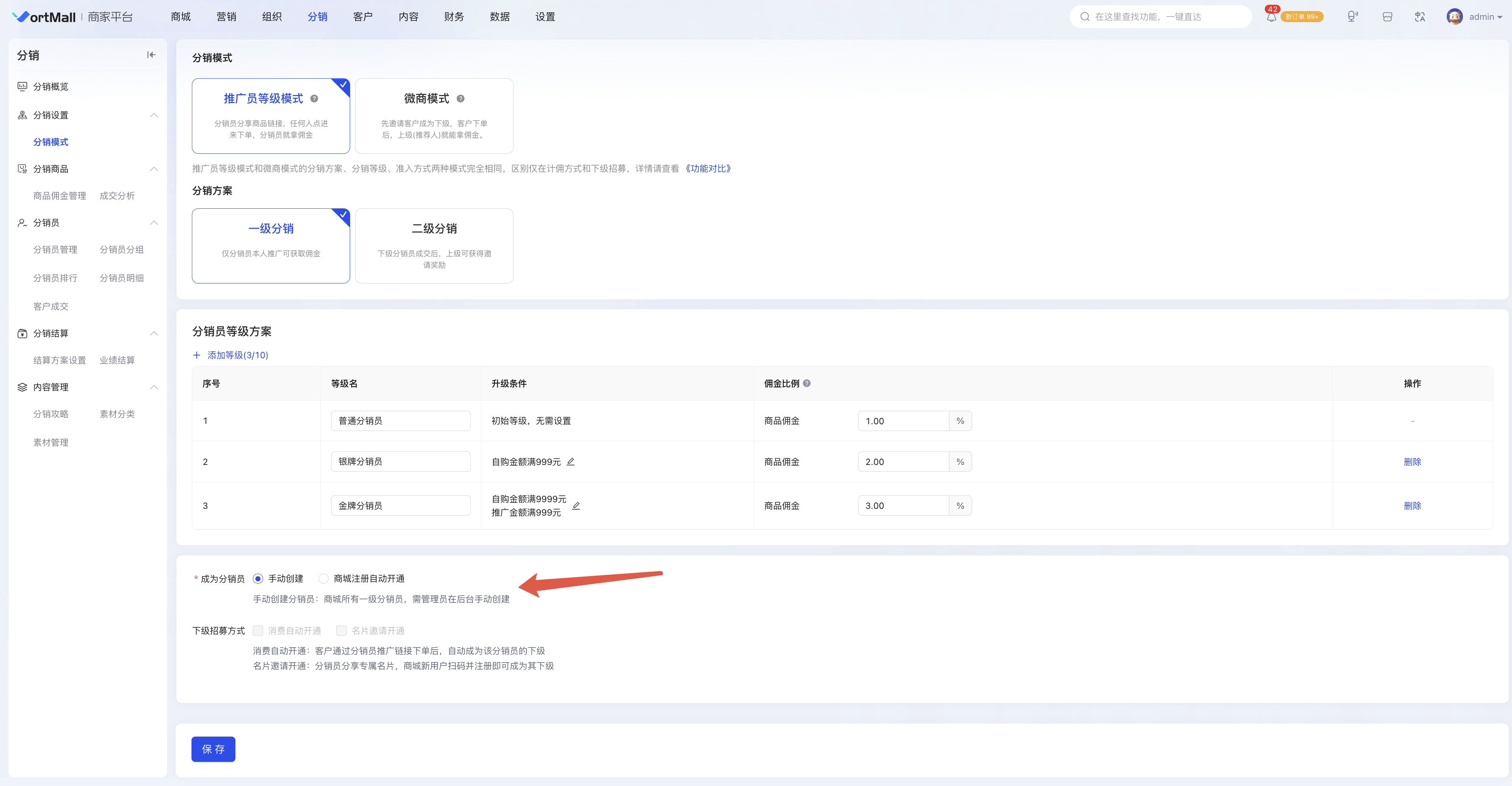Open the 财务 top menu
1512x786 pixels.
(x=454, y=17)
